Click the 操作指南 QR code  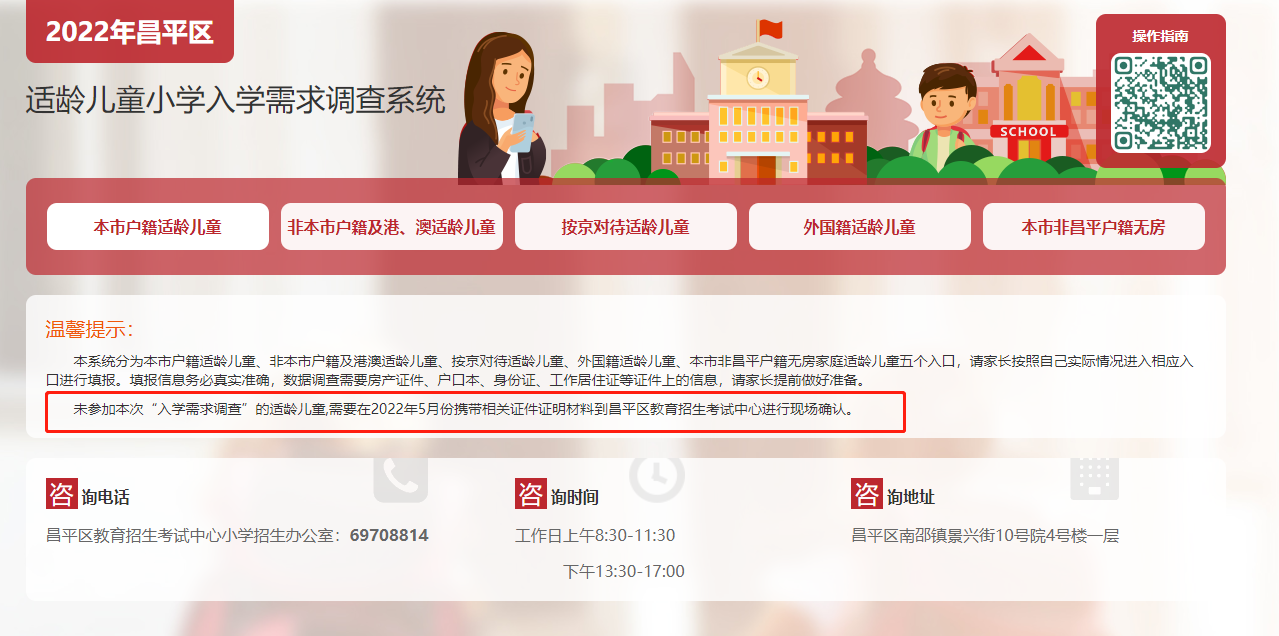1161,102
